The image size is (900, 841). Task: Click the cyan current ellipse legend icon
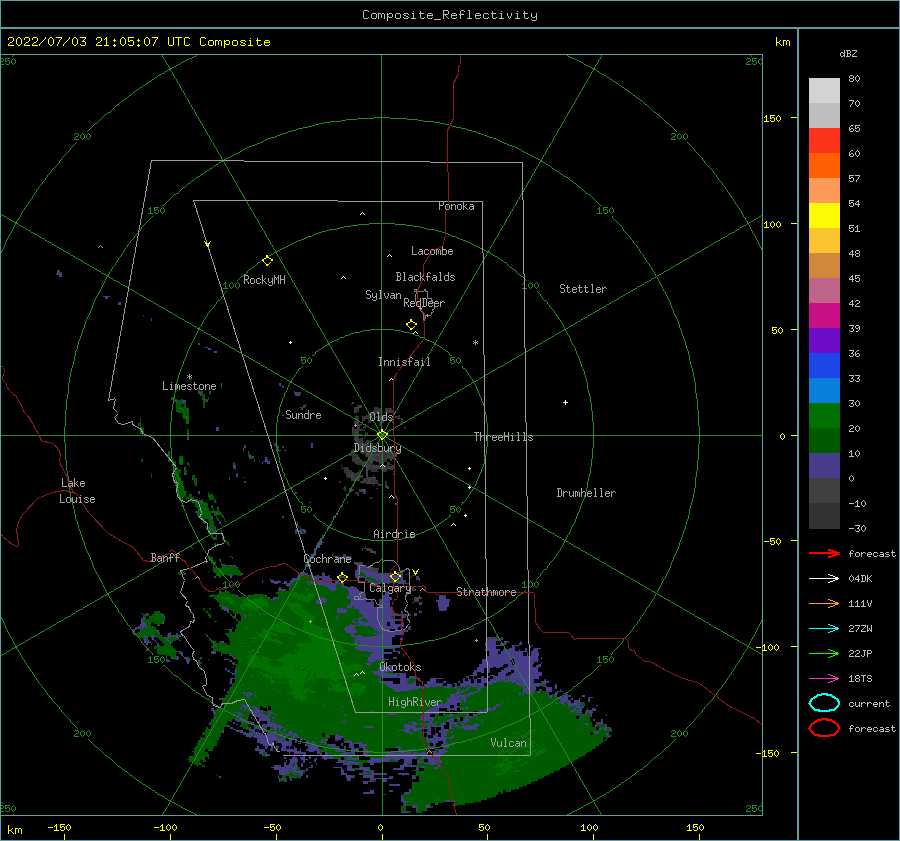824,703
